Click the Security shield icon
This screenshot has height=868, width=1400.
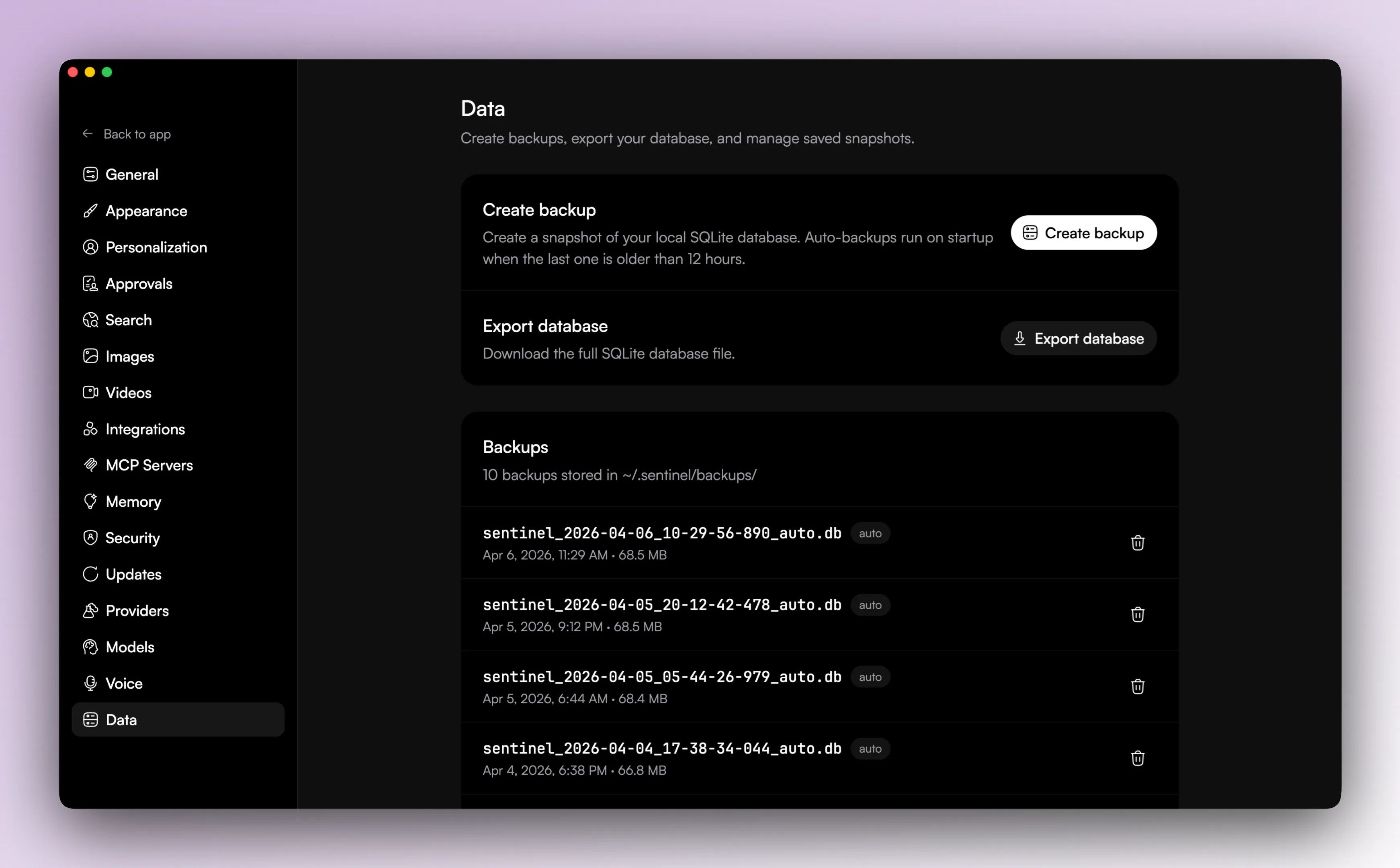[90, 538]
